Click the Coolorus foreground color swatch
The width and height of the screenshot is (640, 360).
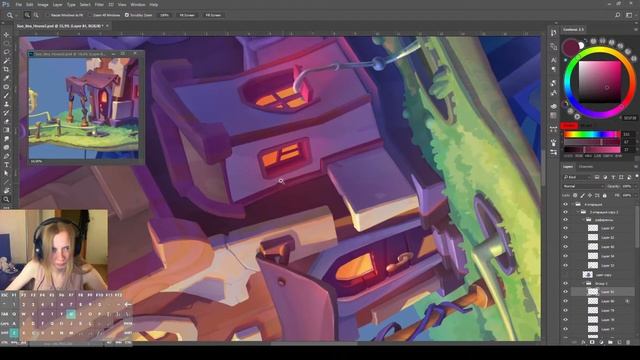click(570, 47)
